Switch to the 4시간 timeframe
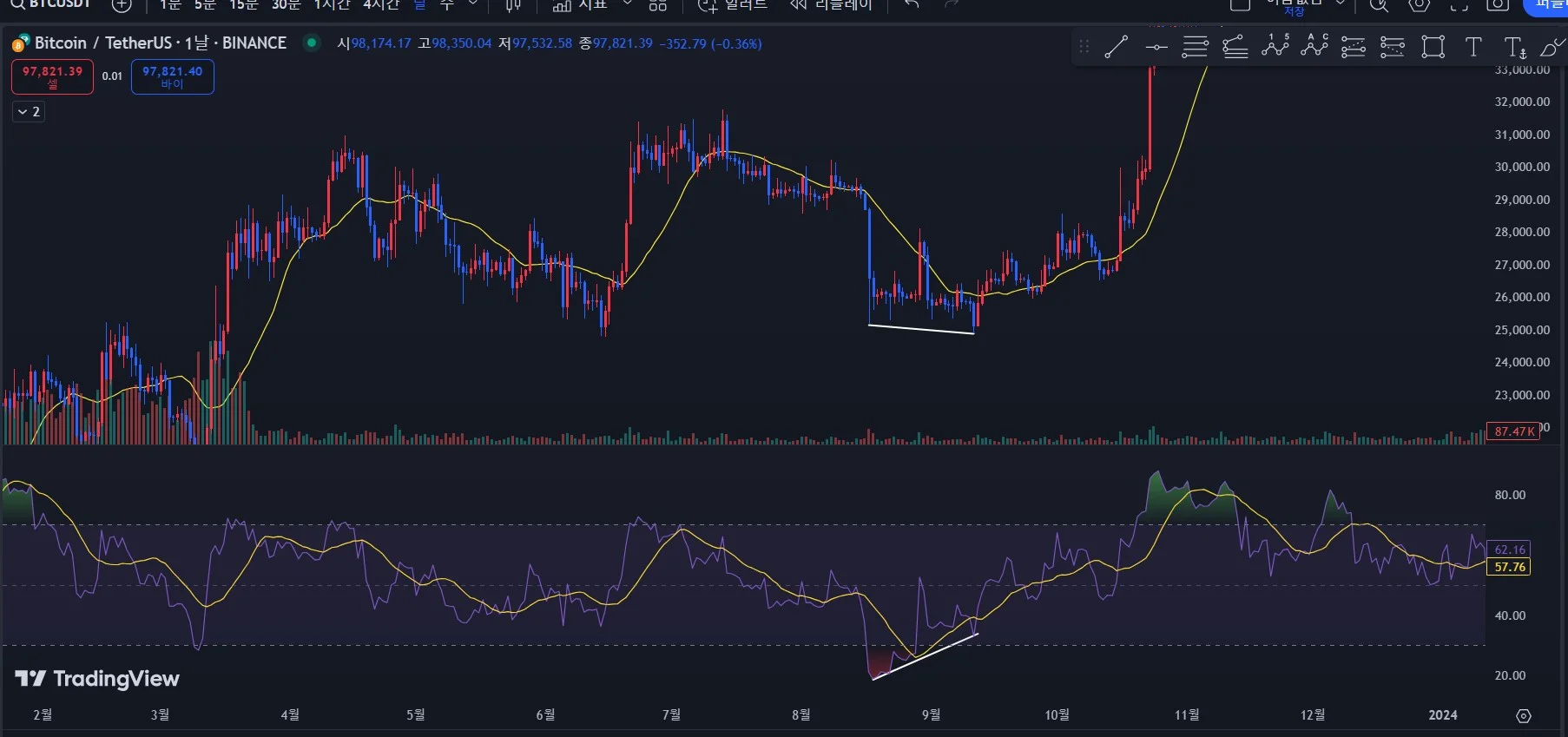The image size is (1568, 737). [x=381, y=5]
